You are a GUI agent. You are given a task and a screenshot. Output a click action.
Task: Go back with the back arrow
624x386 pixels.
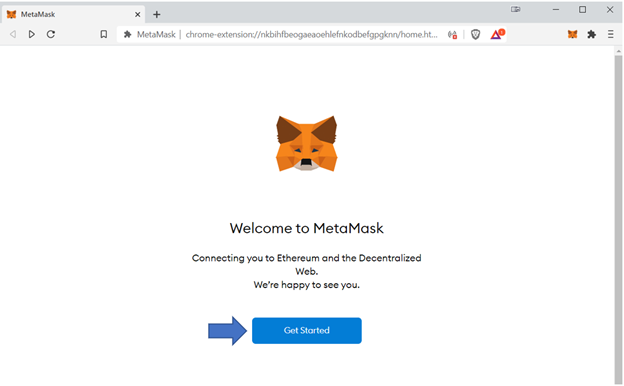click(13, 34)
